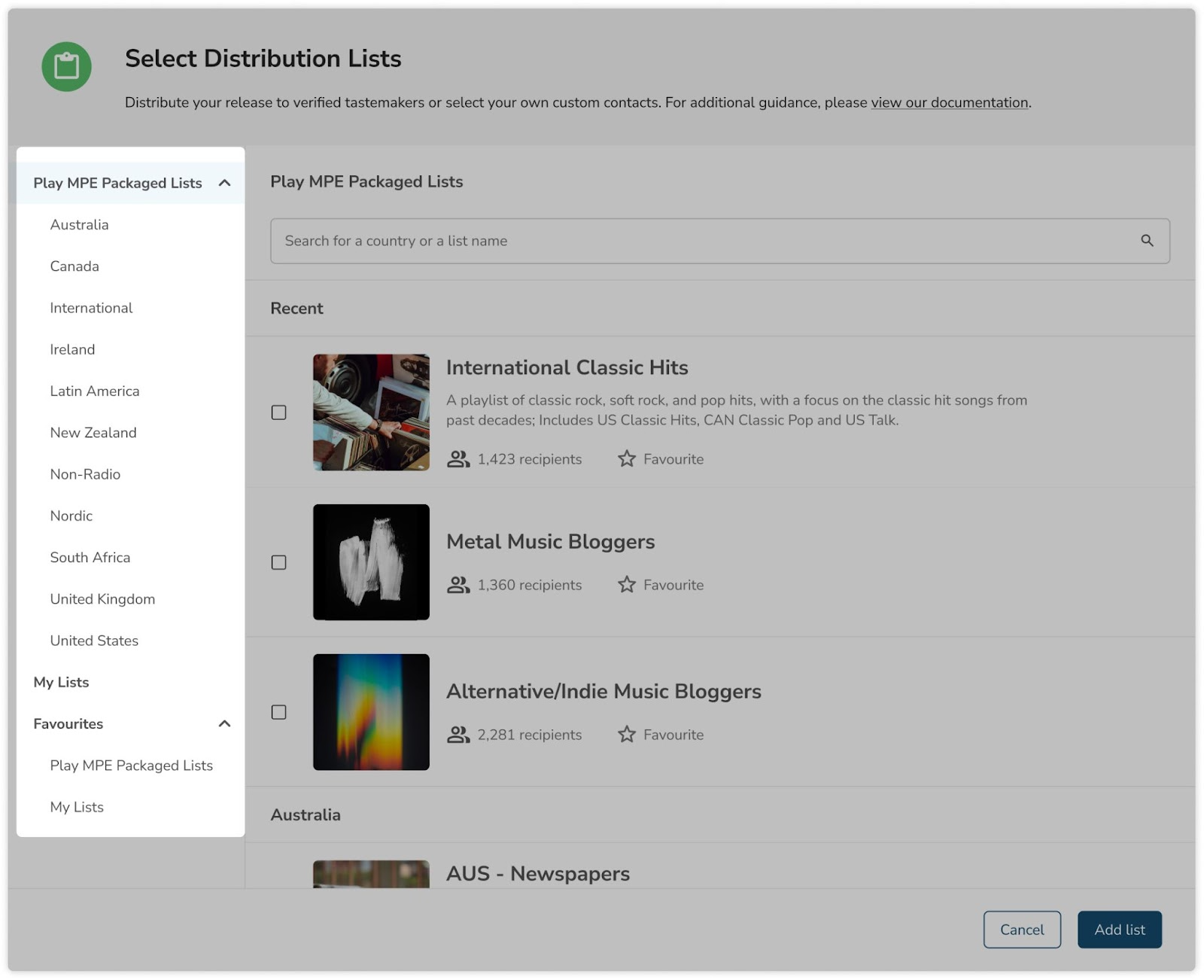Click the Alternative/Indie Music Bloggers title
The image size is (1204, 980).
click(x=604, y=691)
